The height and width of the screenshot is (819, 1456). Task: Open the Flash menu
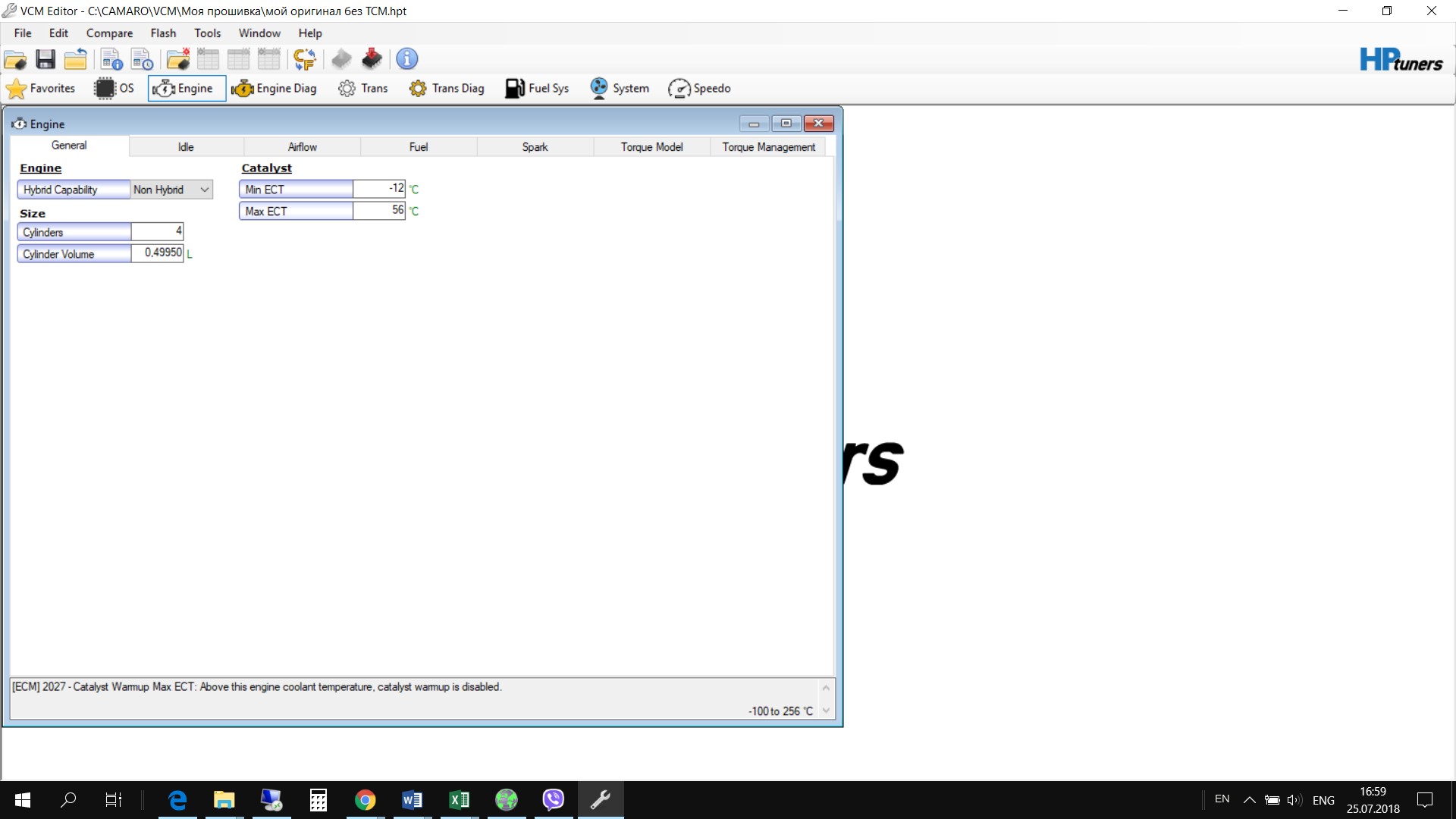pos(163,33)
